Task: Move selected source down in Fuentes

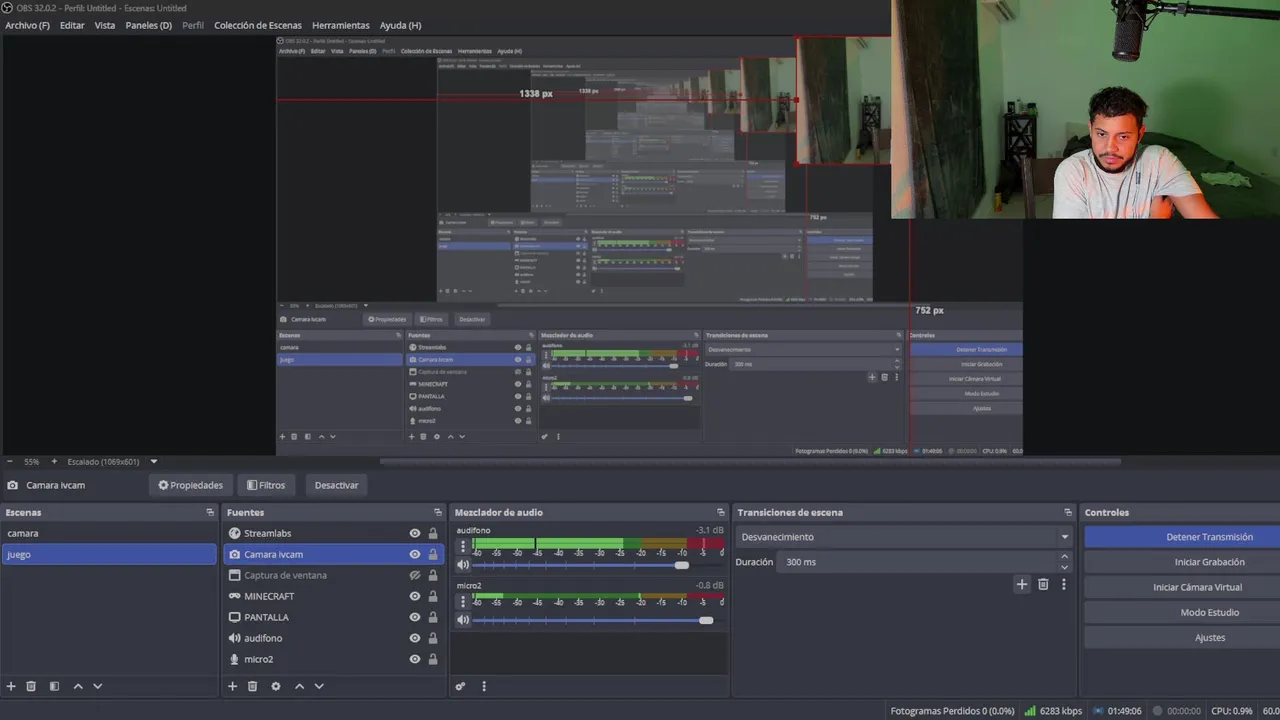Action: point(319,686)
